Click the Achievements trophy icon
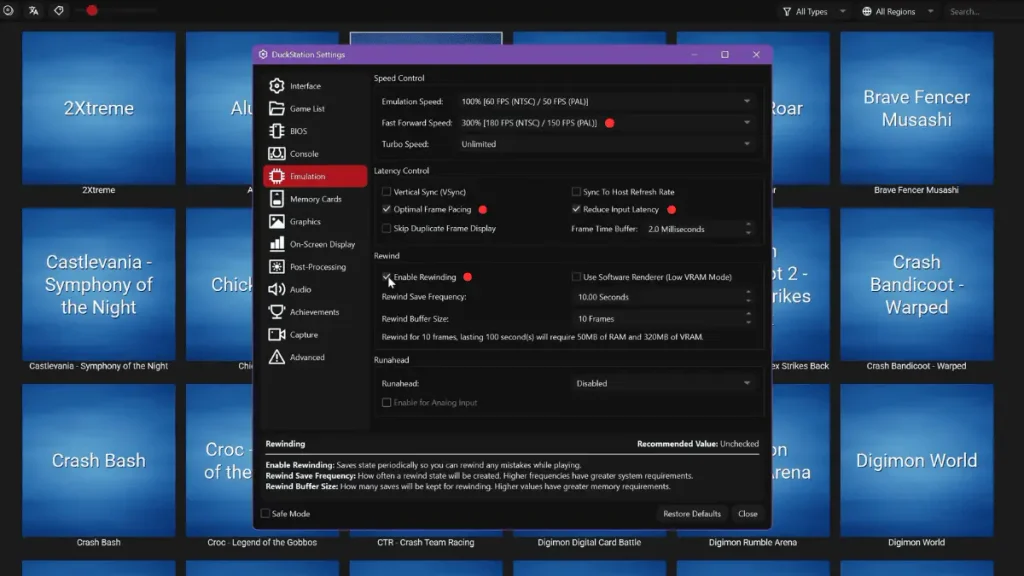The image size is (1024, 576). (277, 312)
